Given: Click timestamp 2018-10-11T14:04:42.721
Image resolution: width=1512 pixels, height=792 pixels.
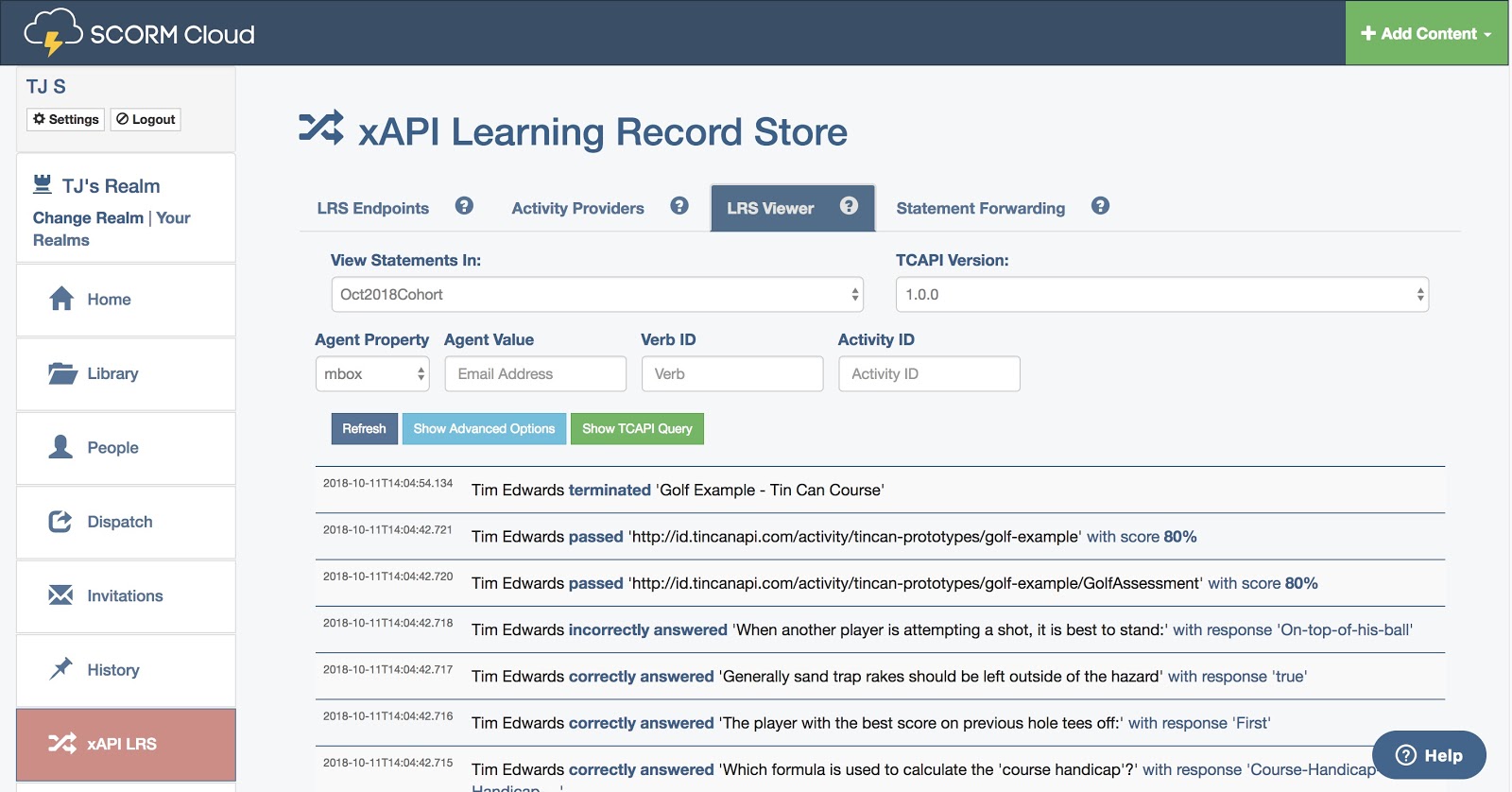Looking at the screenshot, I should pos(387,529).
